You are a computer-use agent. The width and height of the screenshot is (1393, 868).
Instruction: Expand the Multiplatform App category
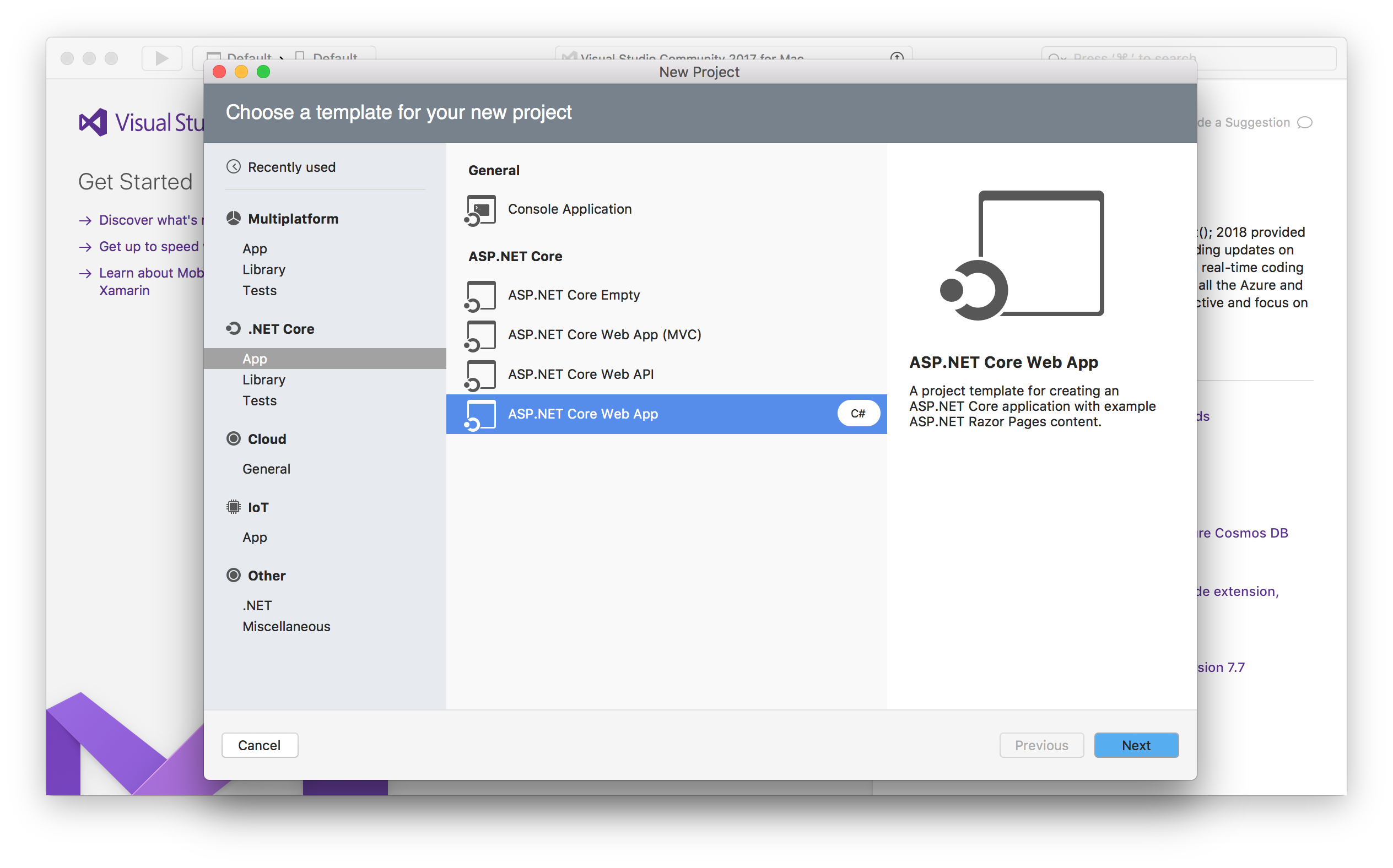[256, 247]
